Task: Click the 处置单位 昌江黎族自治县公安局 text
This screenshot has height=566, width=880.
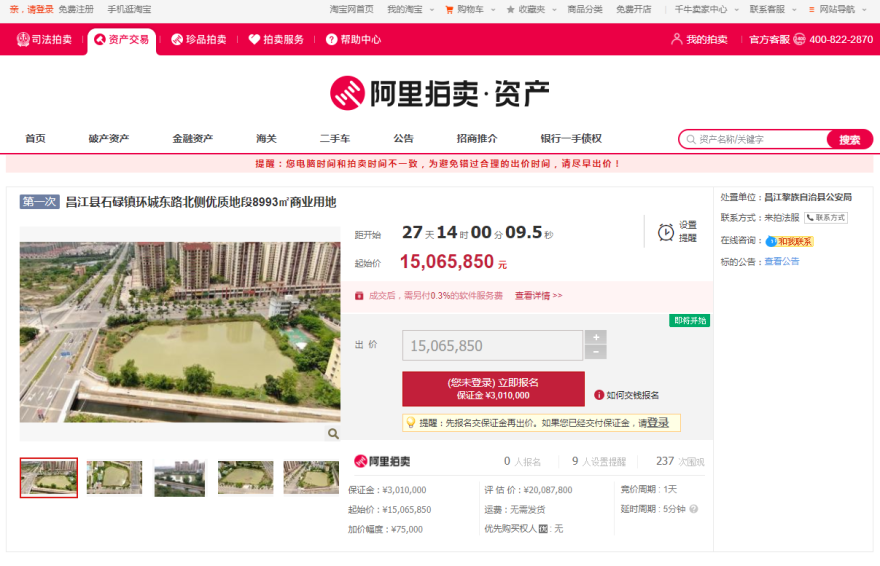Action: pyautogui.click(x=786, y=197)
